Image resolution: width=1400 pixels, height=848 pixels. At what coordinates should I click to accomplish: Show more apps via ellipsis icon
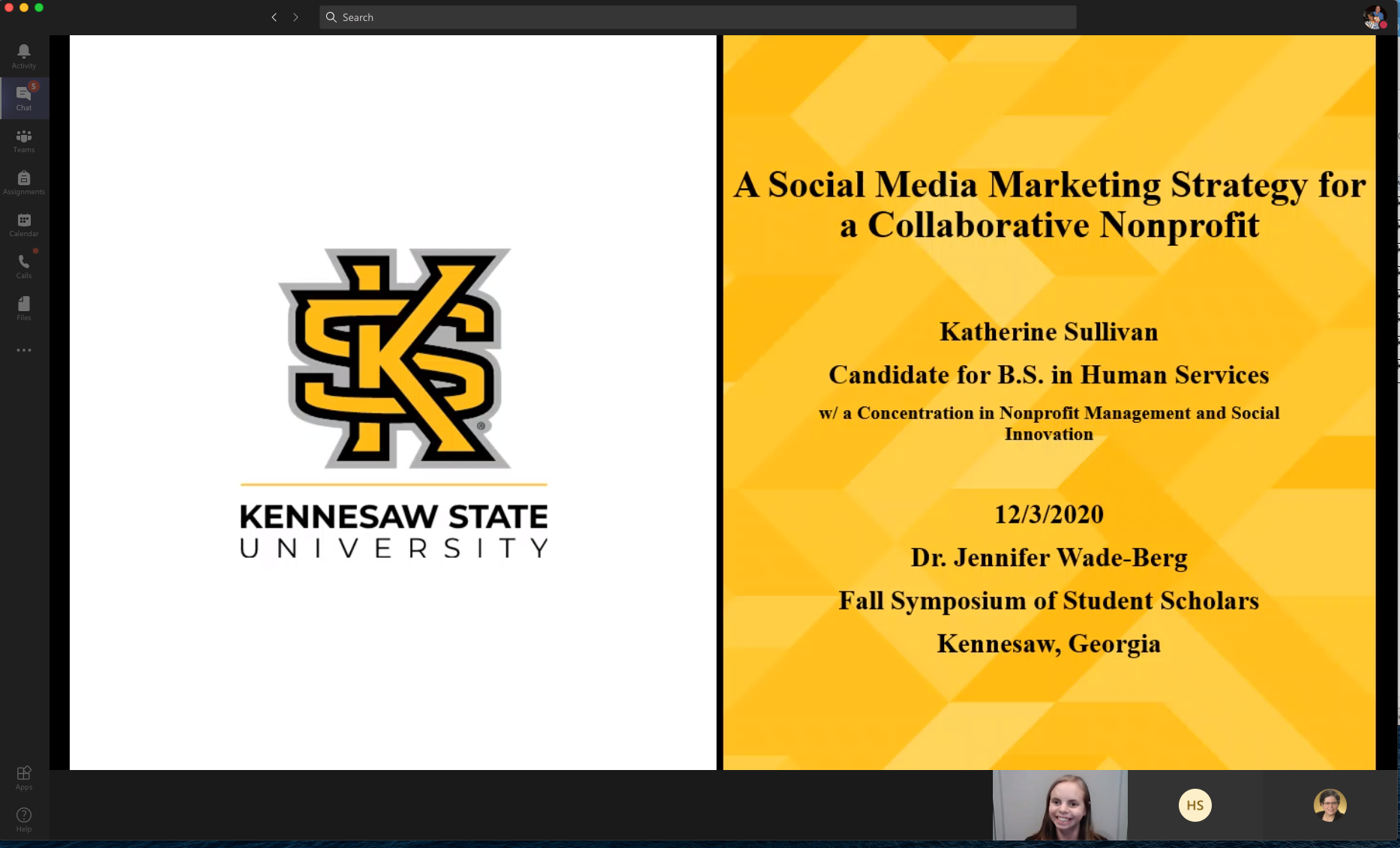pos(24,350)
